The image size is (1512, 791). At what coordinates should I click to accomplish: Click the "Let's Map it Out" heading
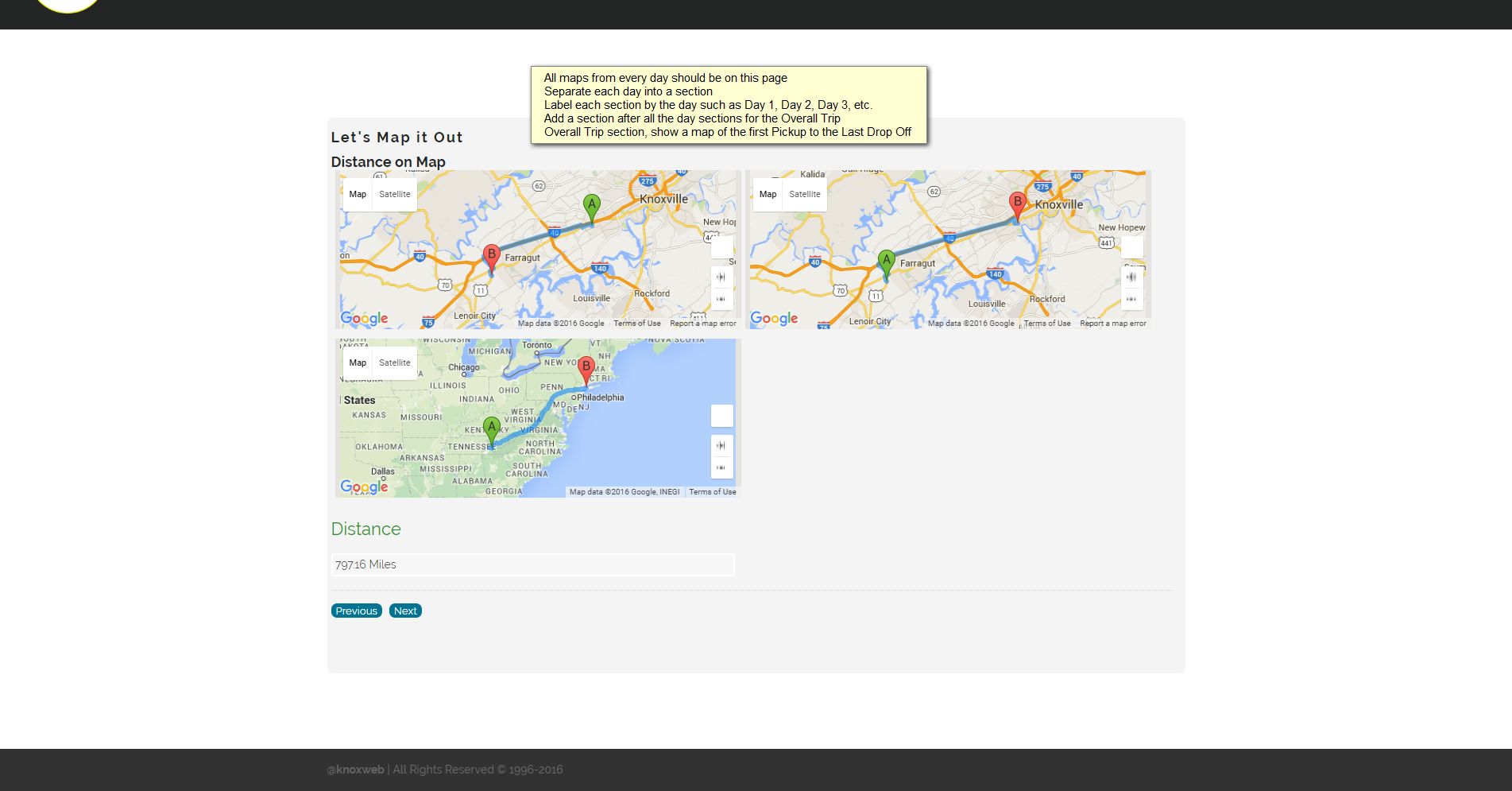(396, 137)
